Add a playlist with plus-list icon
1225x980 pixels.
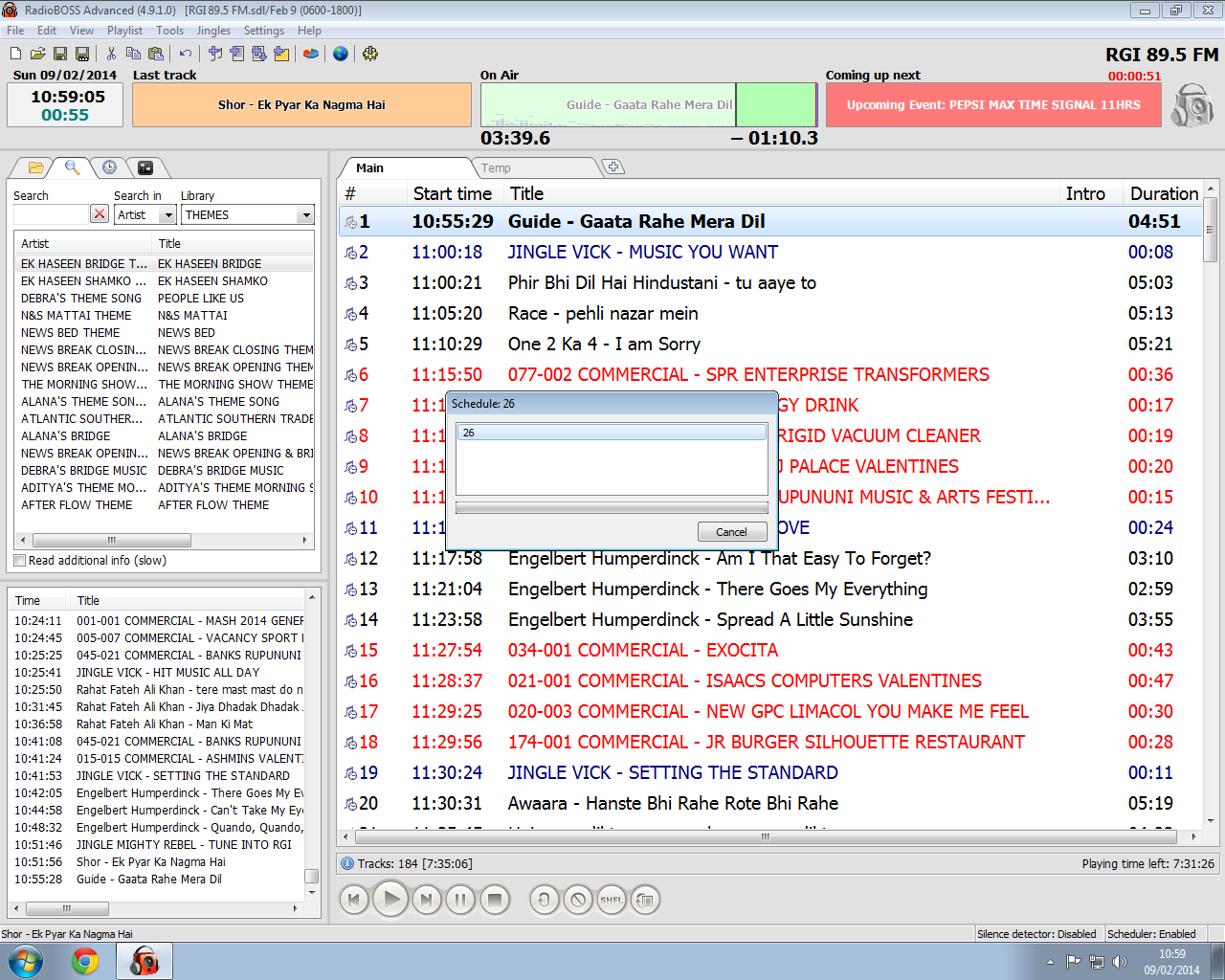[x=237, y=54]
